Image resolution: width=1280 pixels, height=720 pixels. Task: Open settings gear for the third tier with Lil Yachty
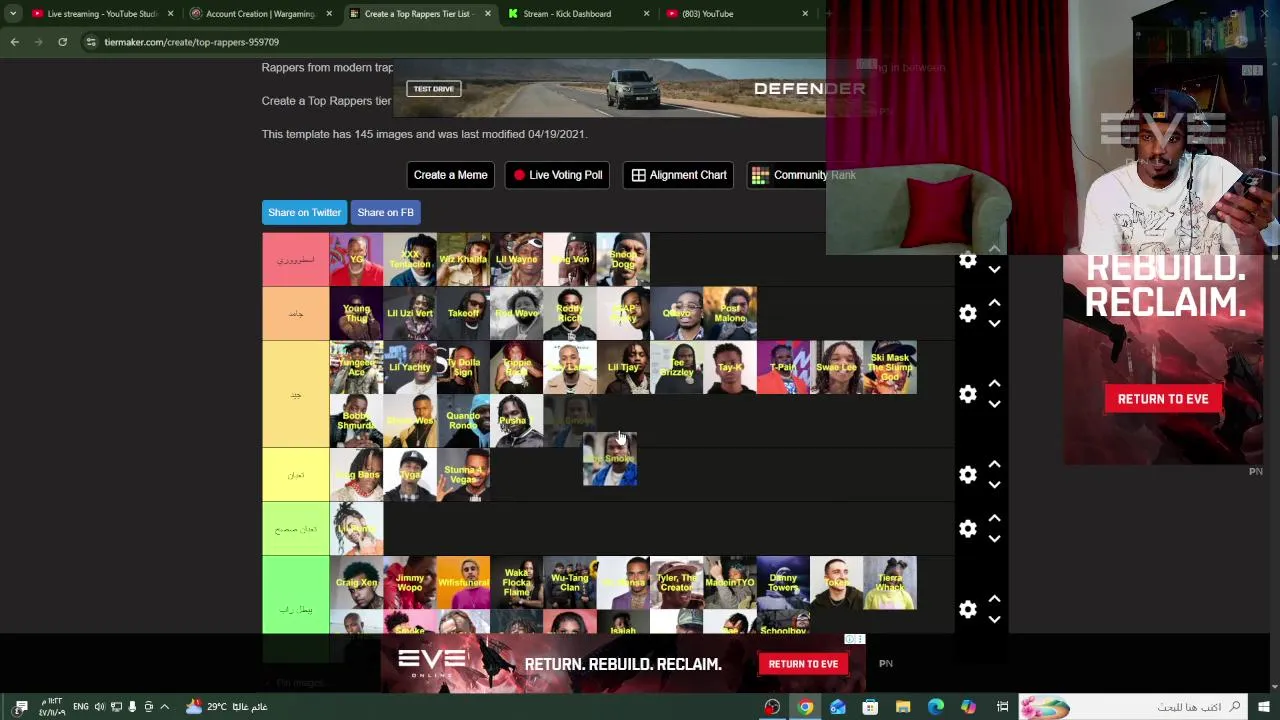point(967,394)
